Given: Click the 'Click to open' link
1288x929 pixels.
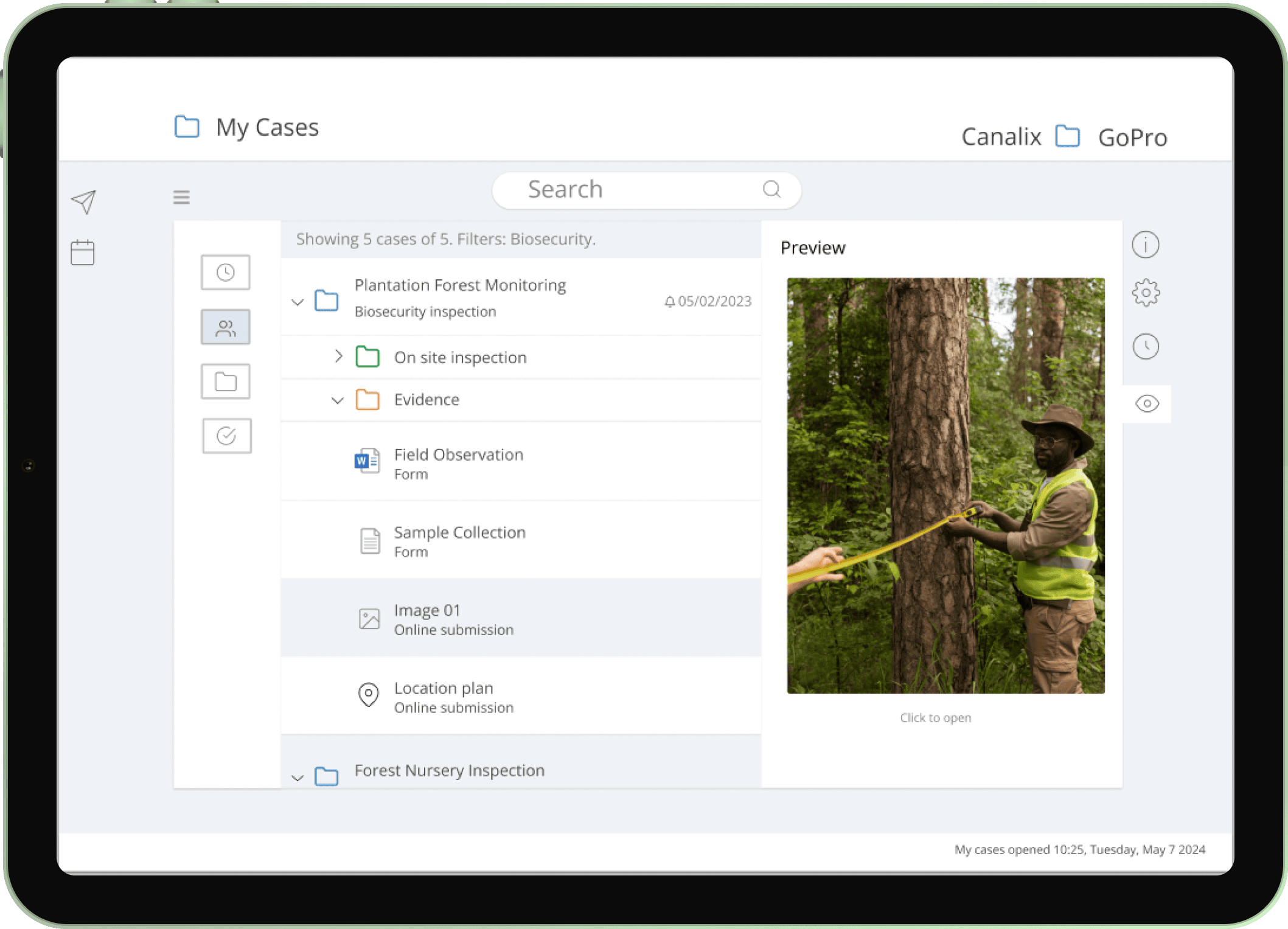Looking at the screenshot, I should 935,718.
